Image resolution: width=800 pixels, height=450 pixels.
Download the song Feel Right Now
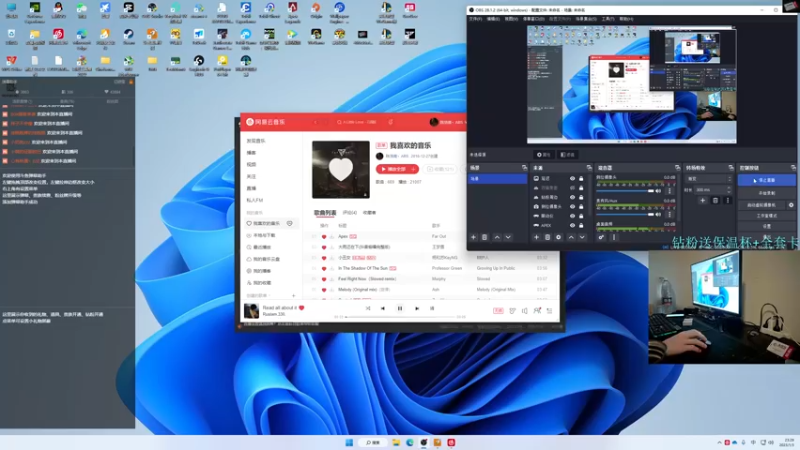pyautogui.click(x=332, y=279)
